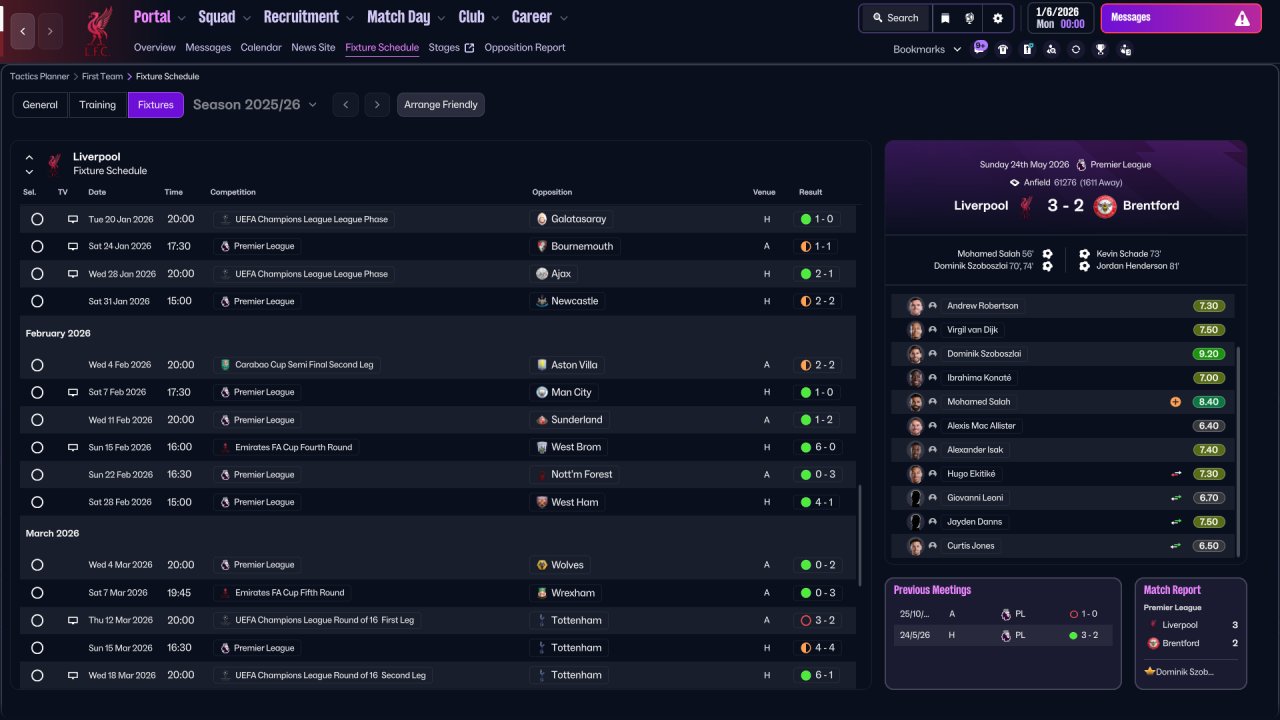This screenshot has height=720, width=1280.
Task: Click the substitution icon beside Curtis Jones
Action: tap(1176, 546)
